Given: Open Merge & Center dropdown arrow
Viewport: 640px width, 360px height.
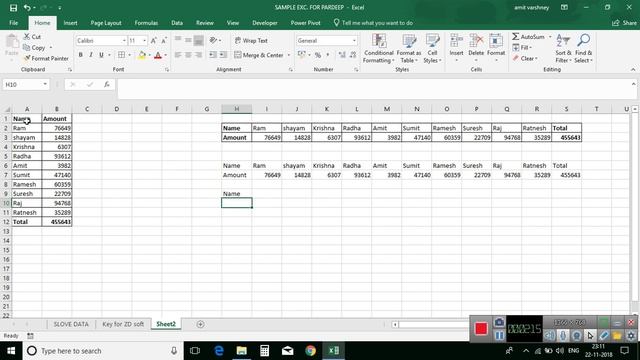Looking at the screenshot, I should pos(289,55).
